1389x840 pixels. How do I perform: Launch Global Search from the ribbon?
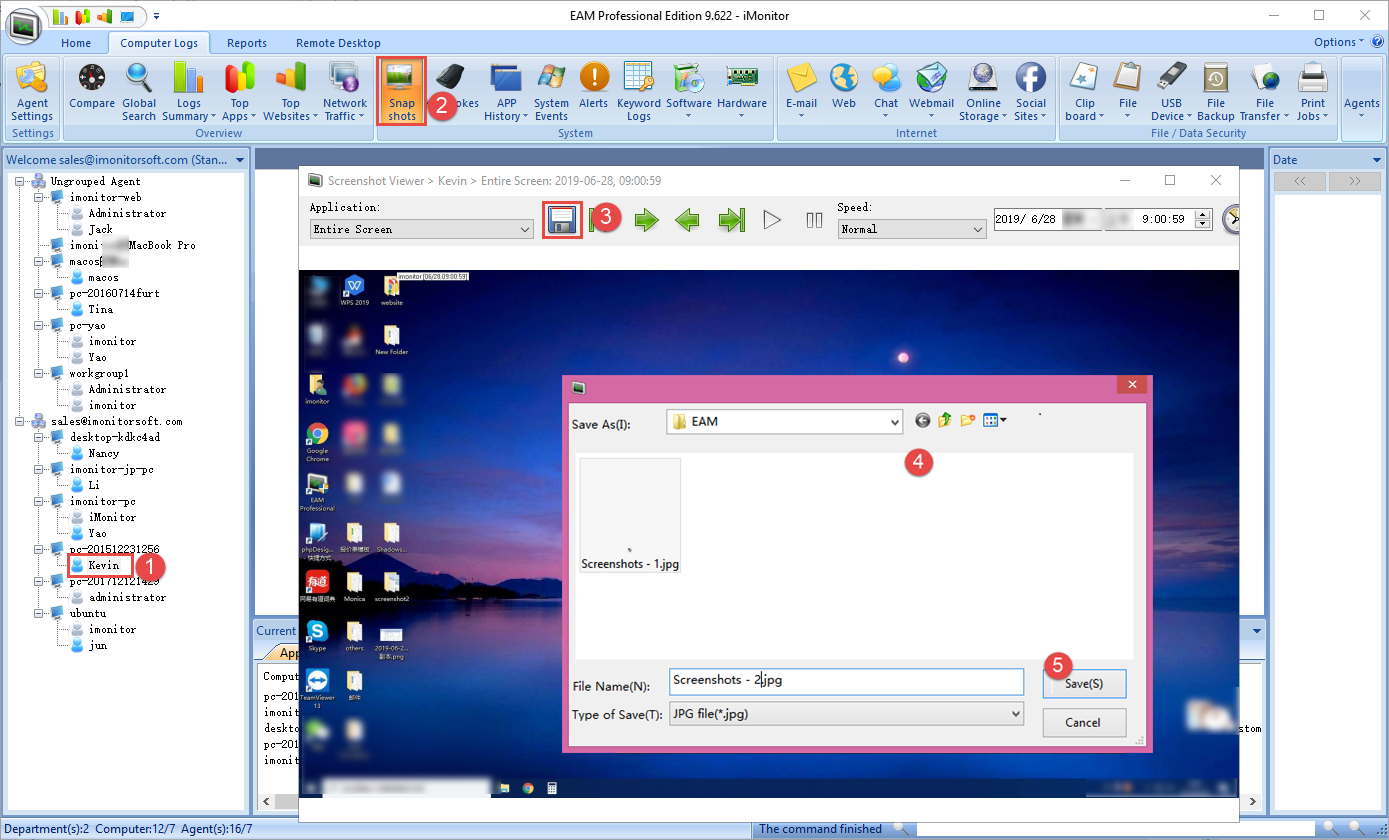[x=139, y=92]
